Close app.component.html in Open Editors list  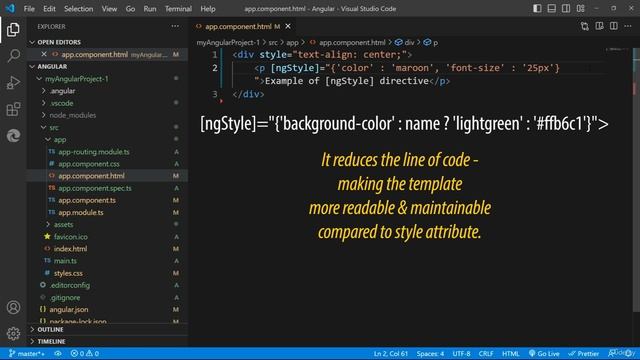[x=44, y=54]
